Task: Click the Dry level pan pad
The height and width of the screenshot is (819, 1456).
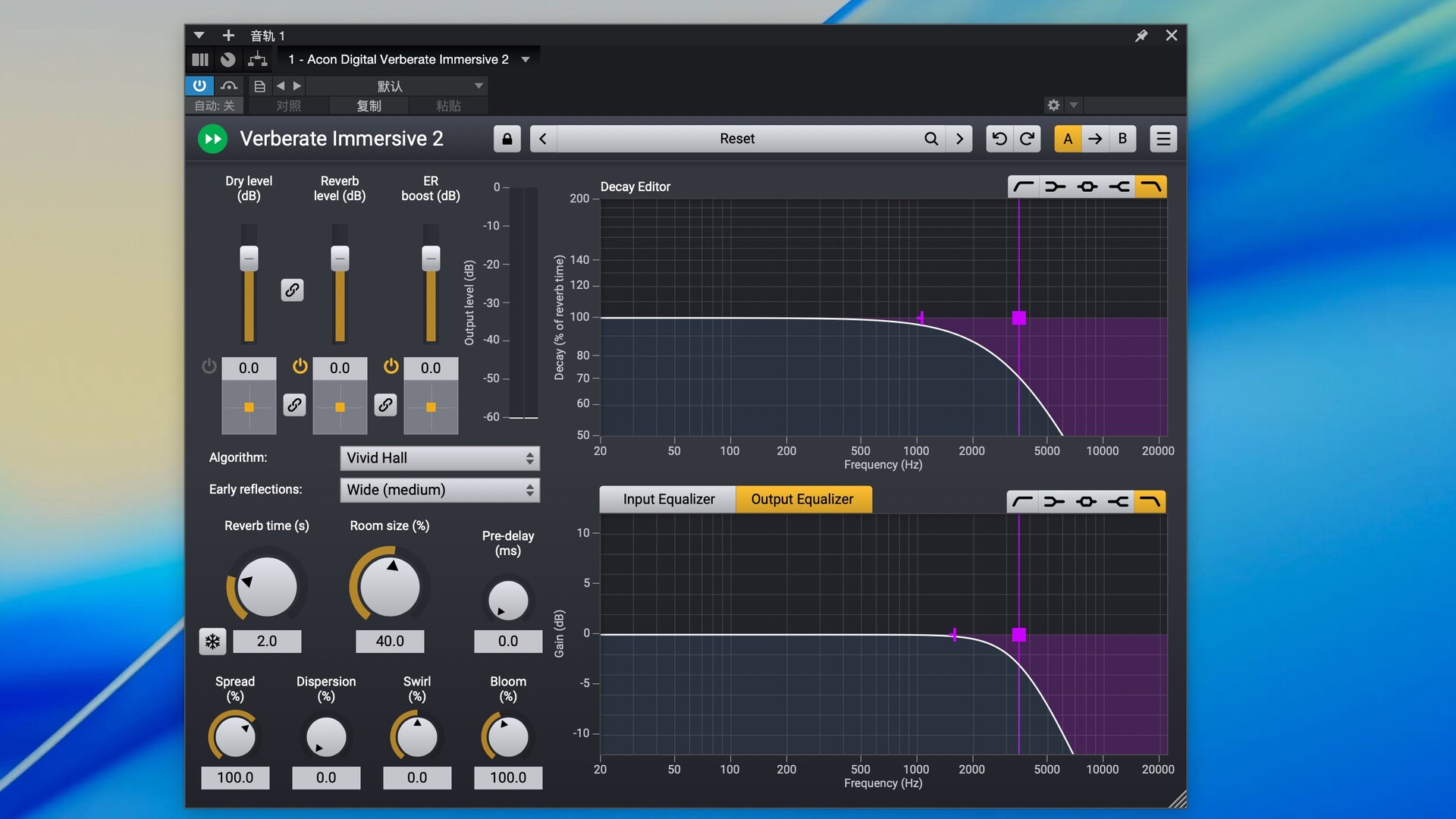Action: (x=249, y=407)
